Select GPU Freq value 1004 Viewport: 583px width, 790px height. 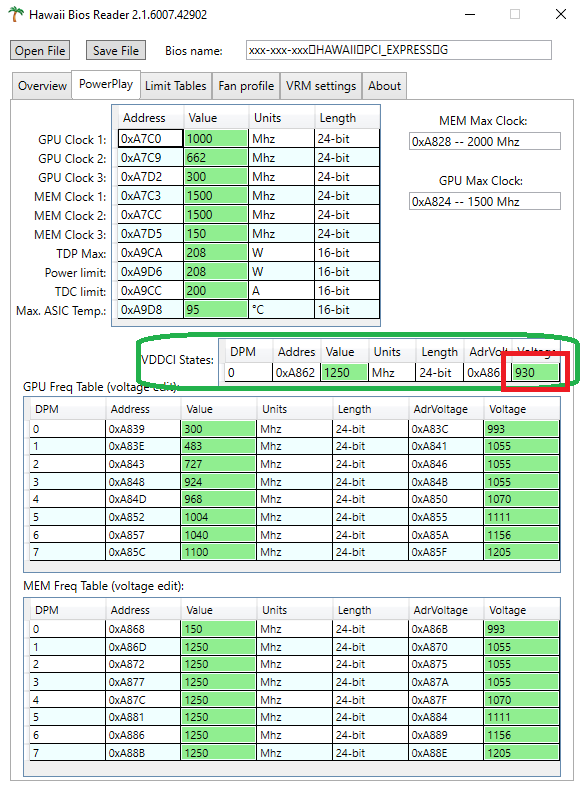pos(218,517)
